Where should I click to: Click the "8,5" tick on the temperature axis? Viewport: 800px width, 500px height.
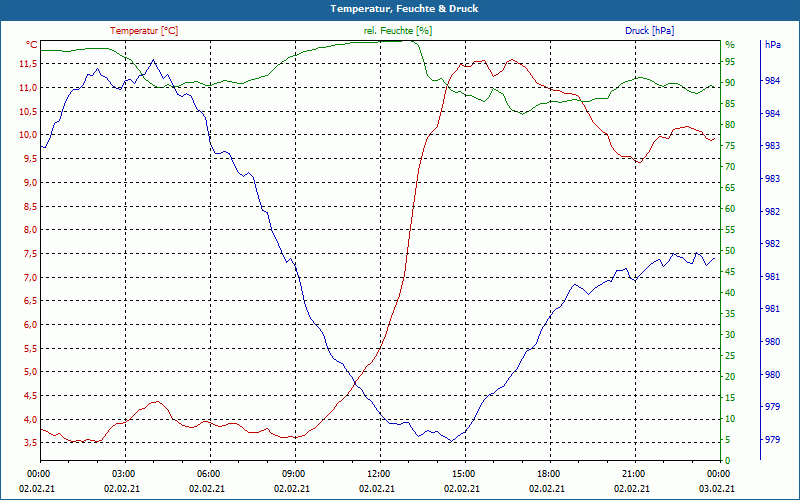(x=30, y=207)
